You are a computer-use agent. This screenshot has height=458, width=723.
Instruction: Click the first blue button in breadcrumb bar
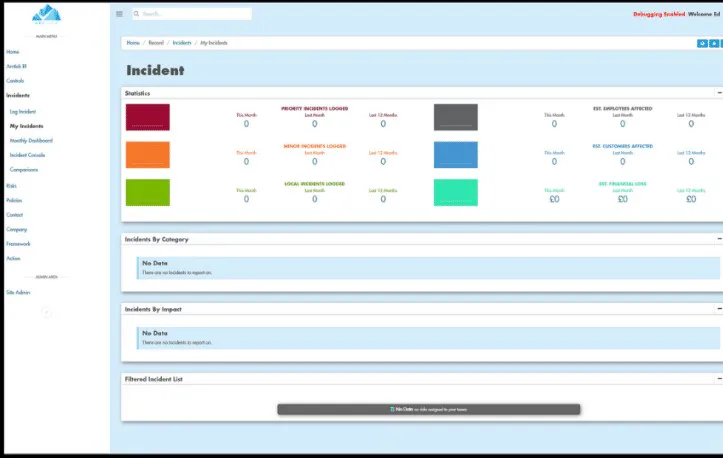[702, 43]
